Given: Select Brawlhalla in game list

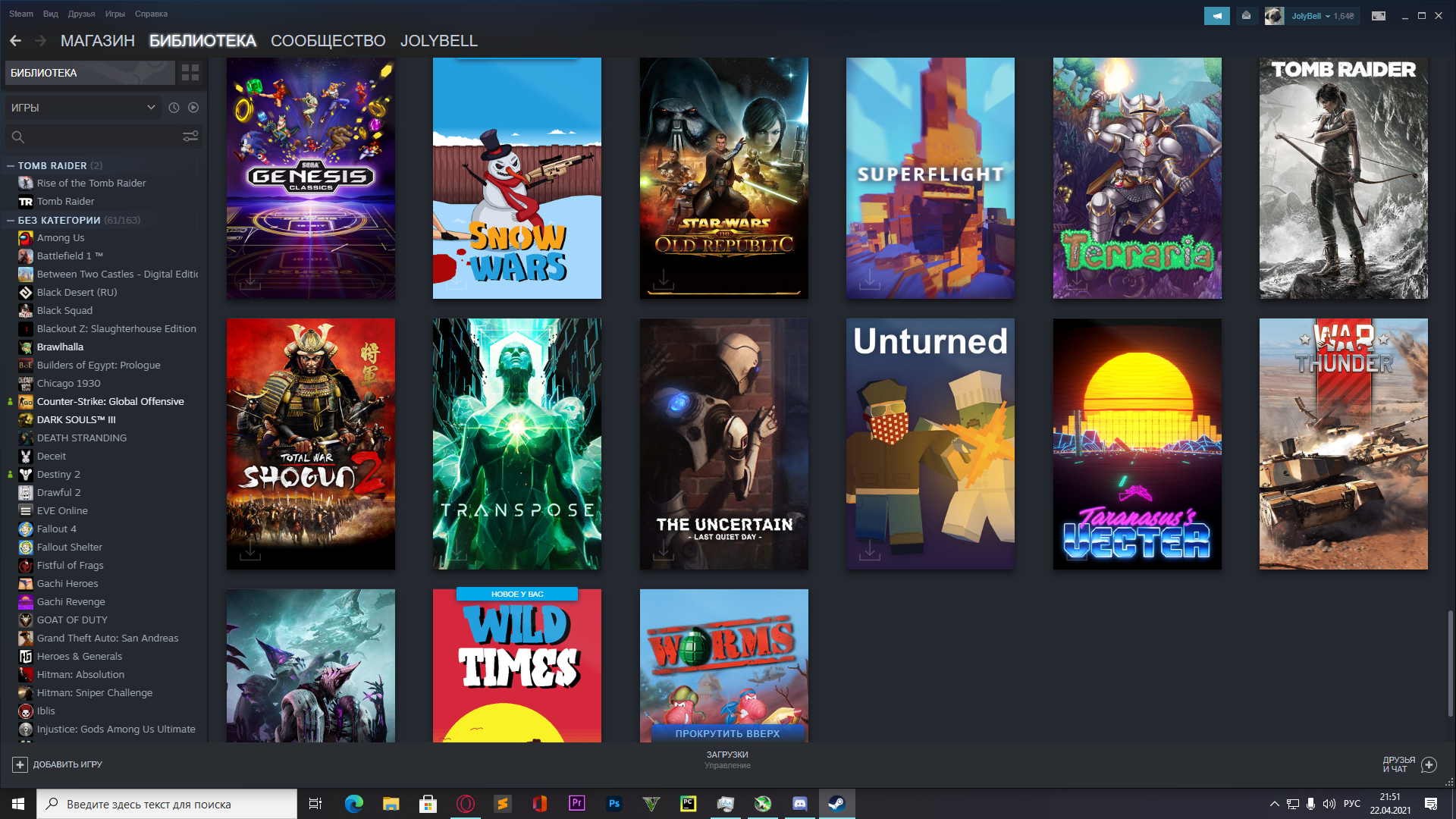Looking at the screenshot, I should (x=60, y=347).
